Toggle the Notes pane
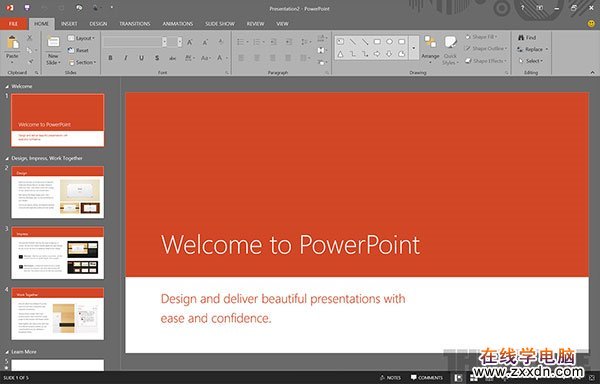 pyautogui.click(x=390, y=378)
